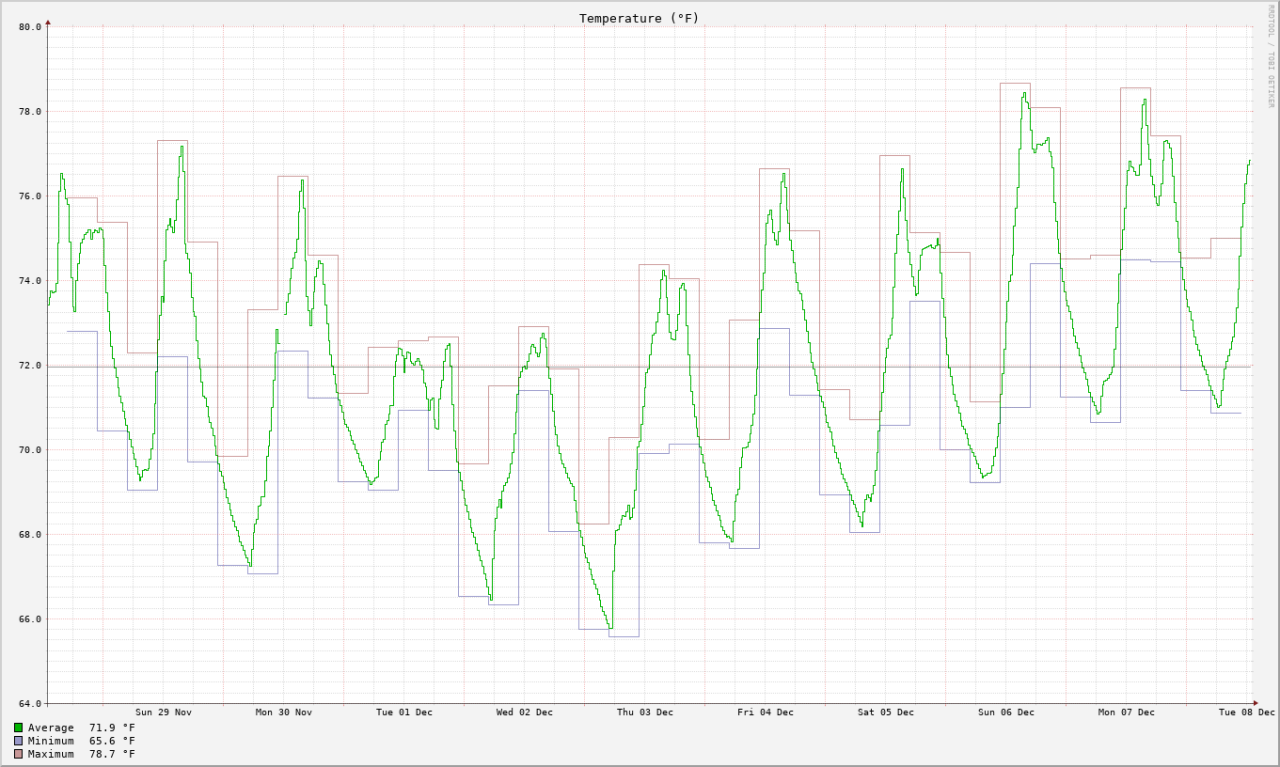Image resolution: width=1280 pixels, height=767 pixels.
Task: Click the blue Minimum legend color swatch
Action: pyautogui.click(x=19, y=741)
